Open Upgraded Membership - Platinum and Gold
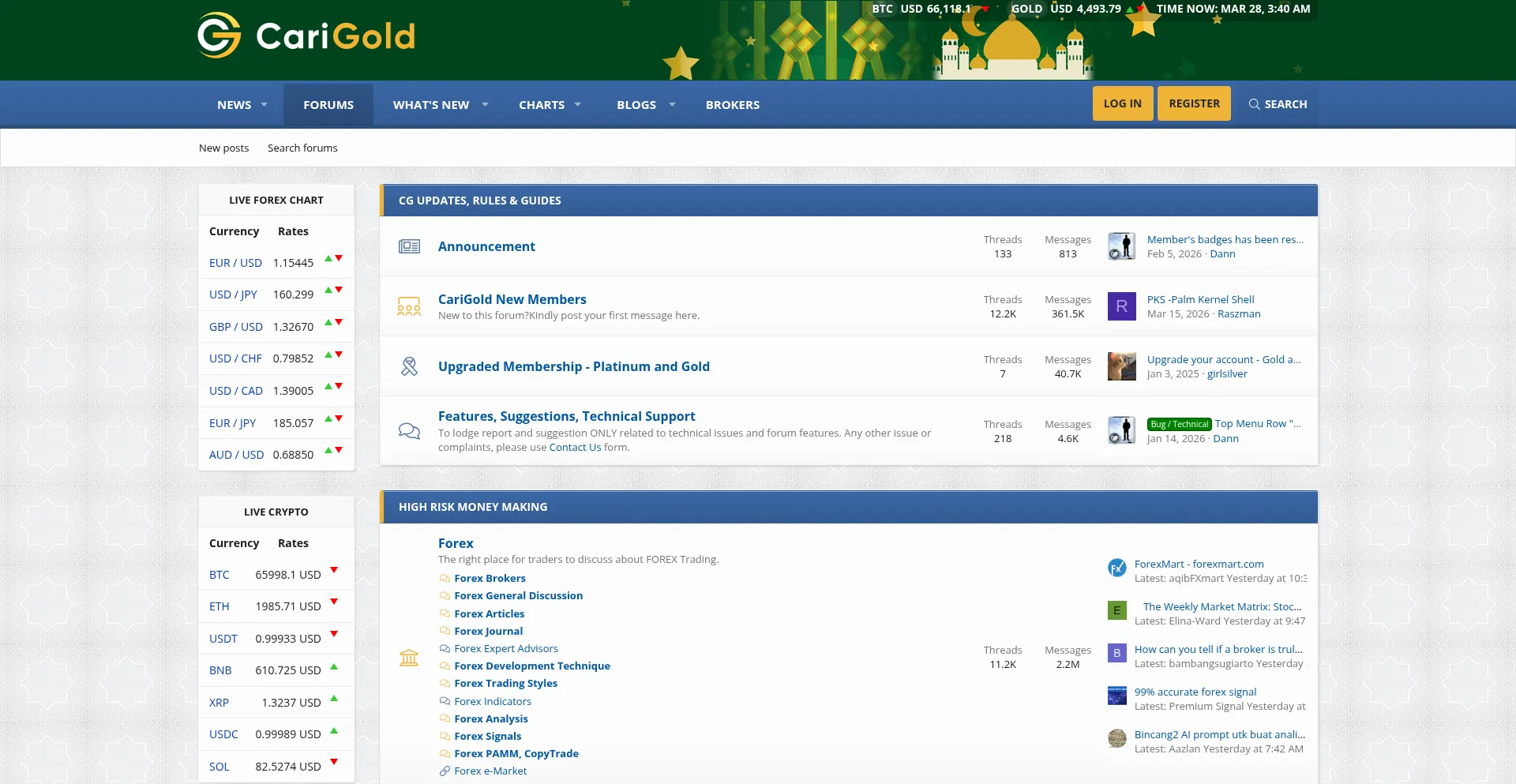The height and width of the screenshot is (784, 1516). coord(574,366)
